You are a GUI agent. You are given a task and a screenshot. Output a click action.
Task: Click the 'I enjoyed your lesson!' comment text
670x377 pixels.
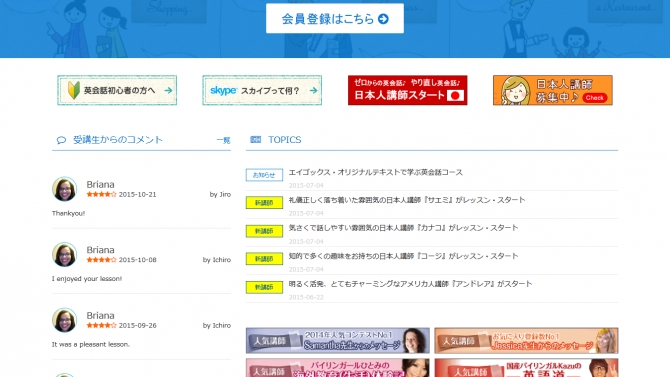87,279
